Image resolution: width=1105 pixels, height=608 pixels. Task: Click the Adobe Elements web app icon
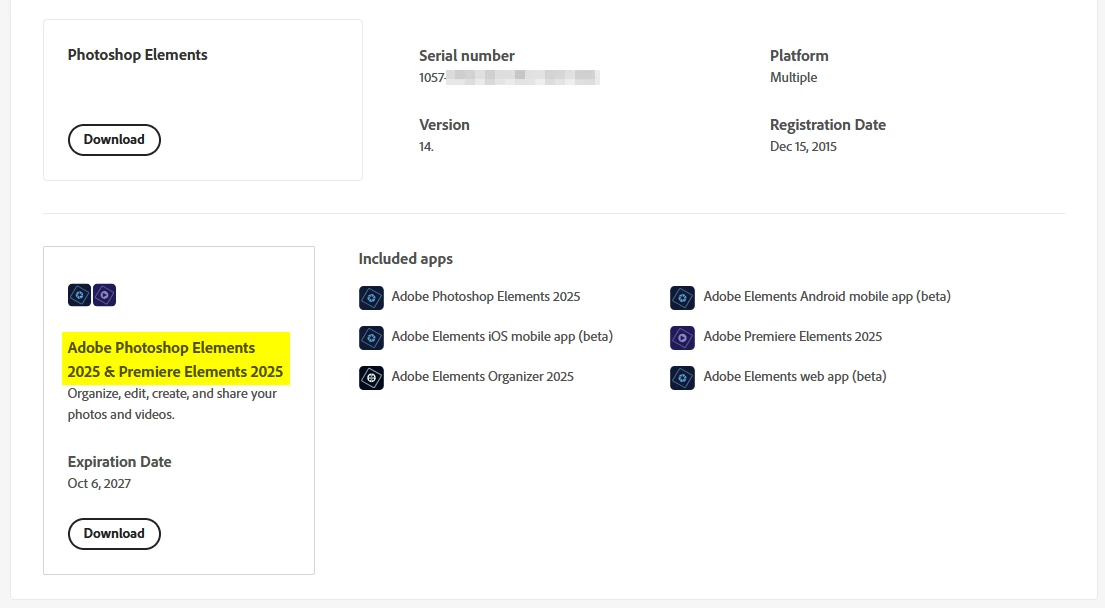click(x=682, y=378)
